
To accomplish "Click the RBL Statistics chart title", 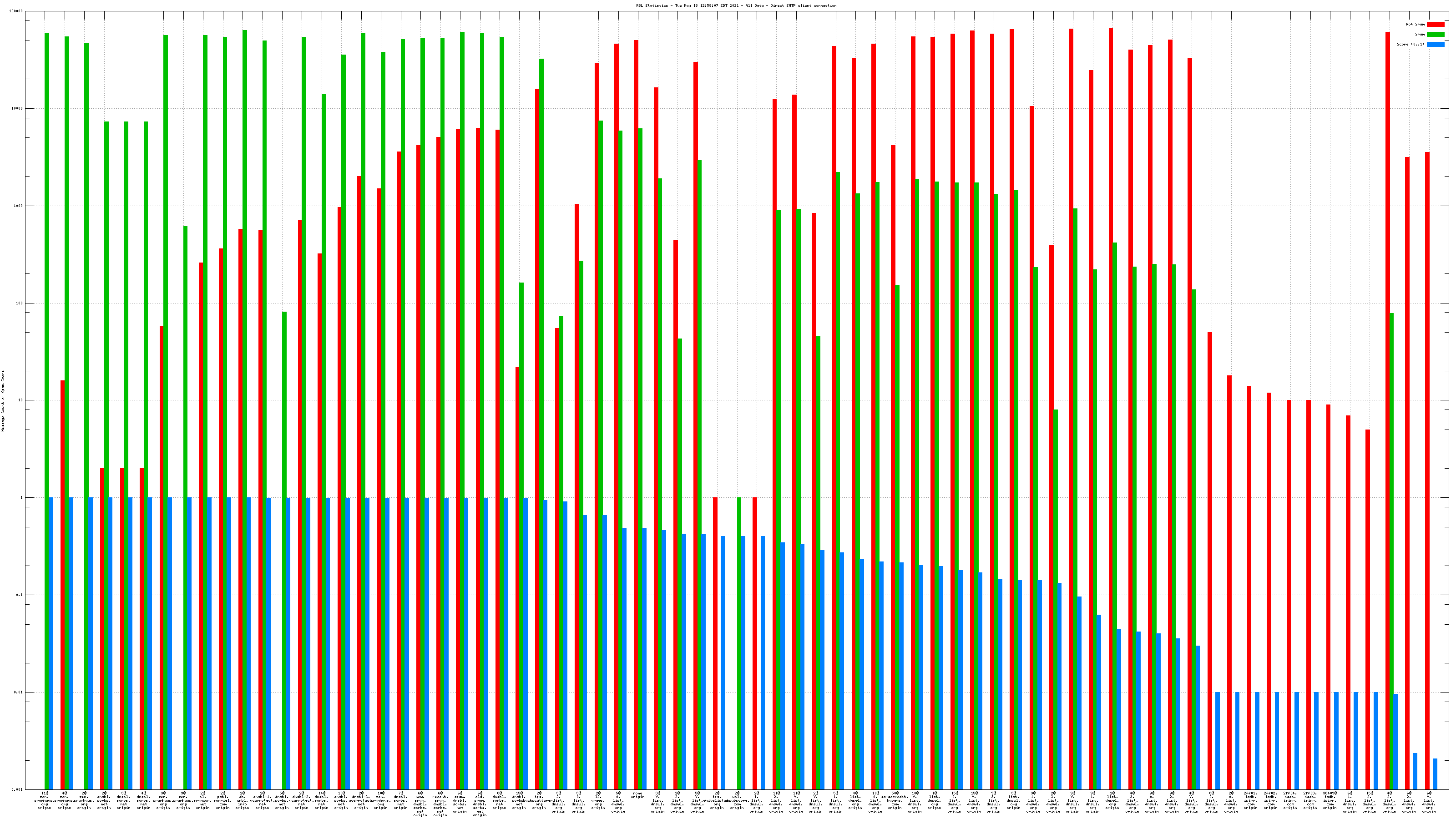I will 736,5.
